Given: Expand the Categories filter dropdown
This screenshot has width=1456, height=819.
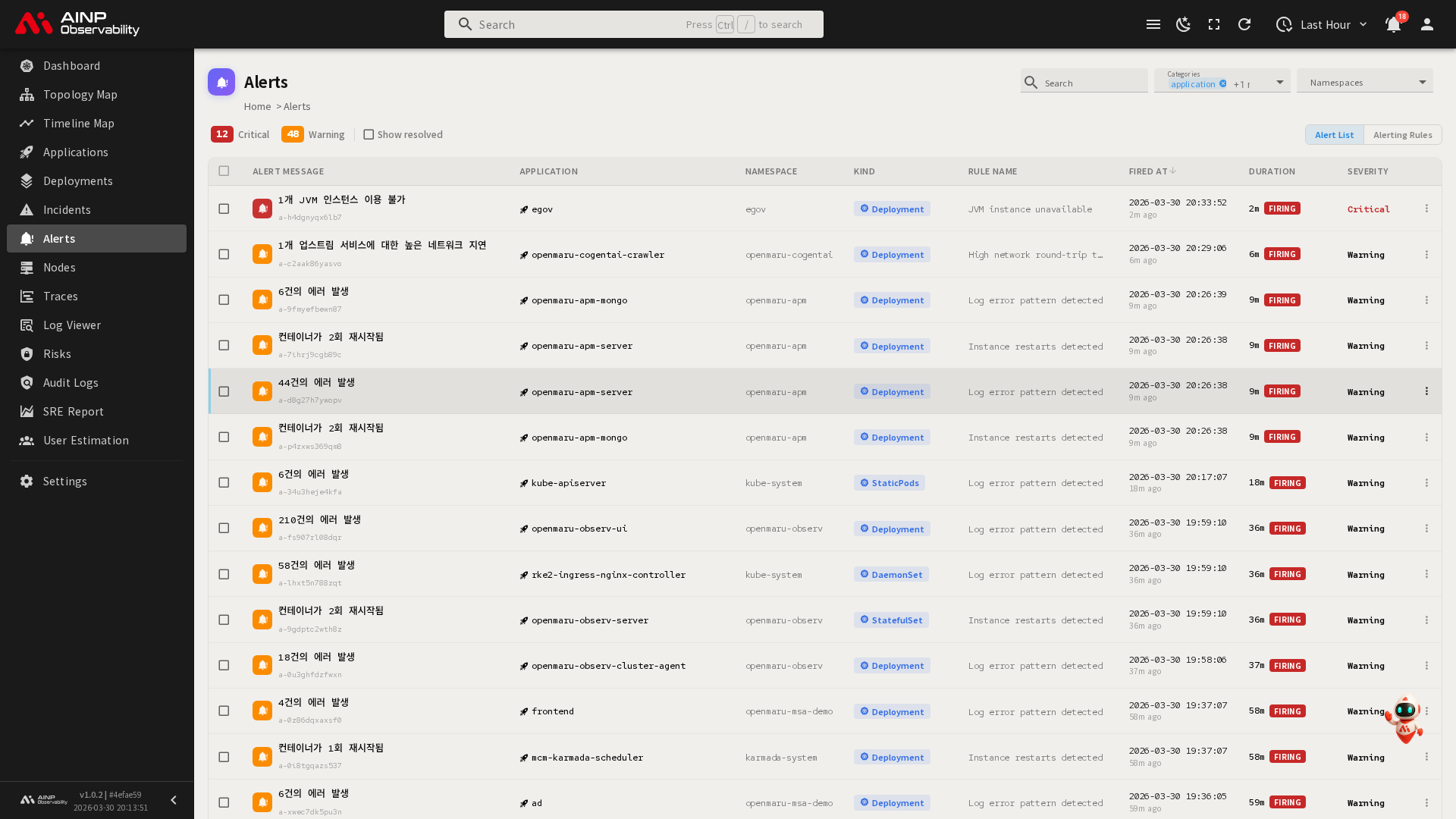Looking at the screenshot, I should click(x=1280, y=82).
